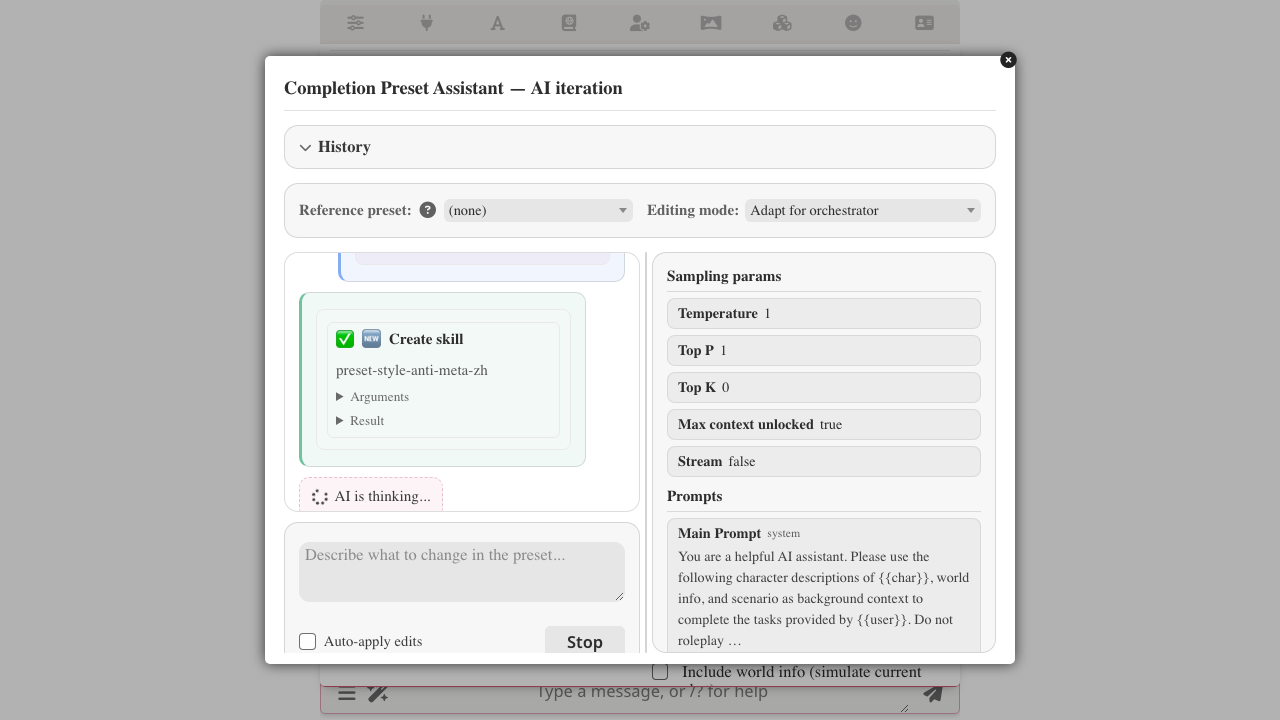
Task: Open the Reference preset dropdown
Action: 538,210
